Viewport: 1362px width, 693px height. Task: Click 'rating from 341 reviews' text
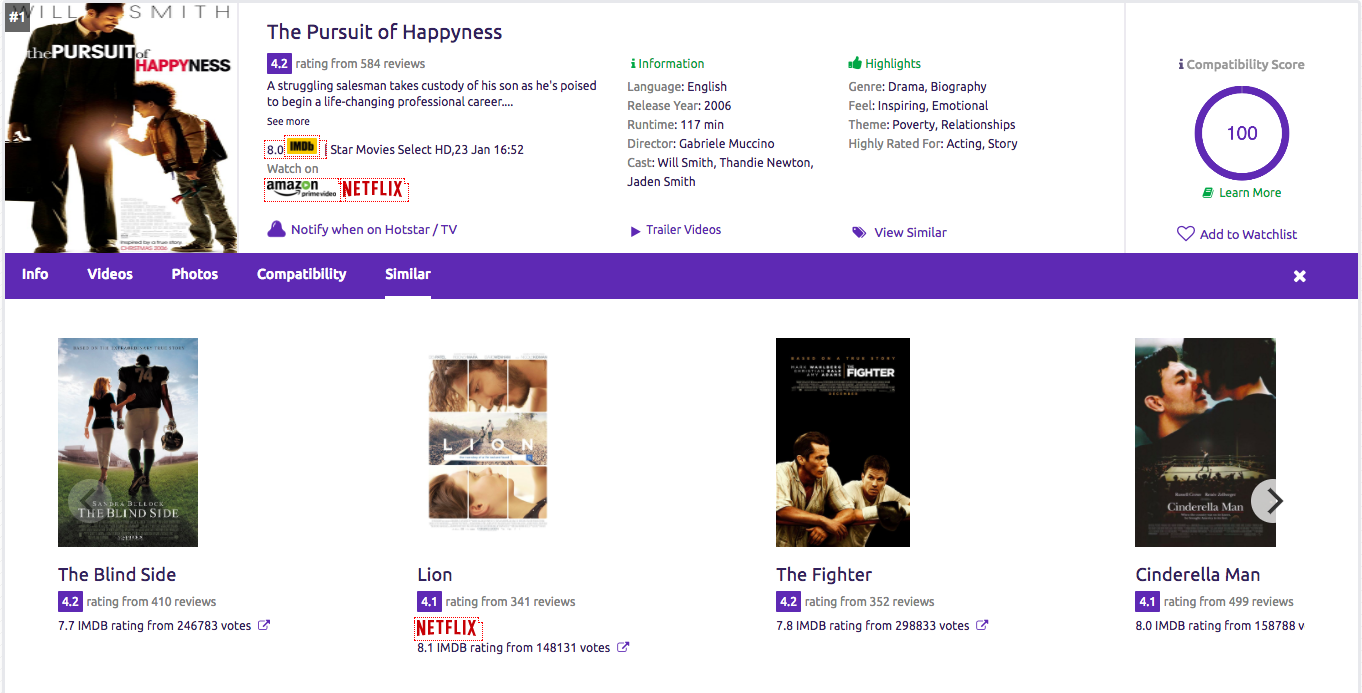pos(511,602)
